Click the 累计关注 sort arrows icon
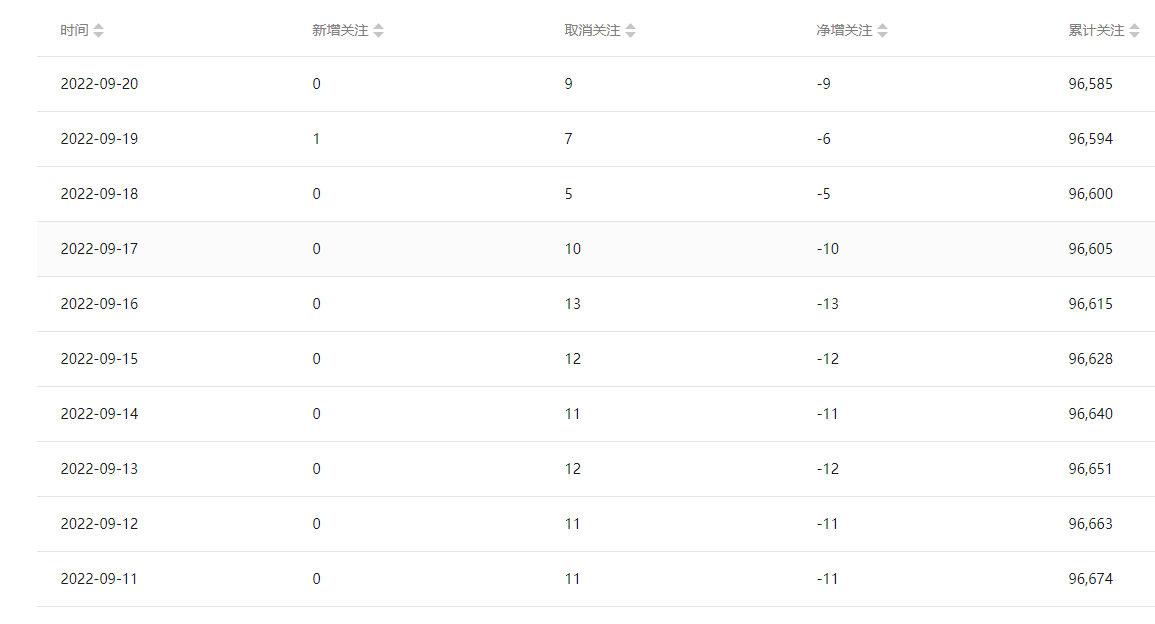 point(1134,30)
